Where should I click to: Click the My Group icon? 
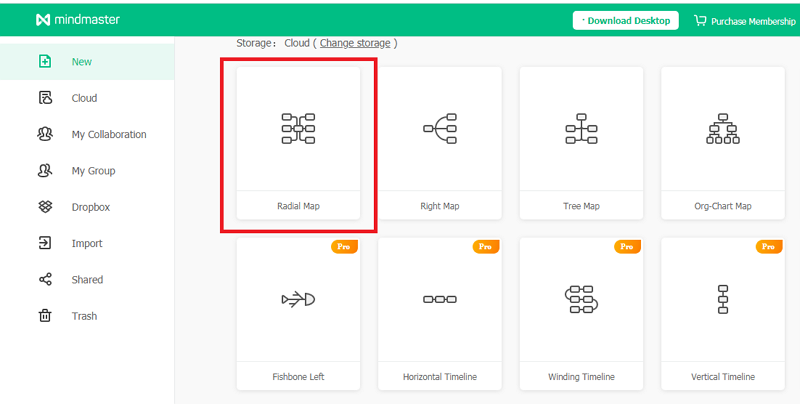(44, 171)
